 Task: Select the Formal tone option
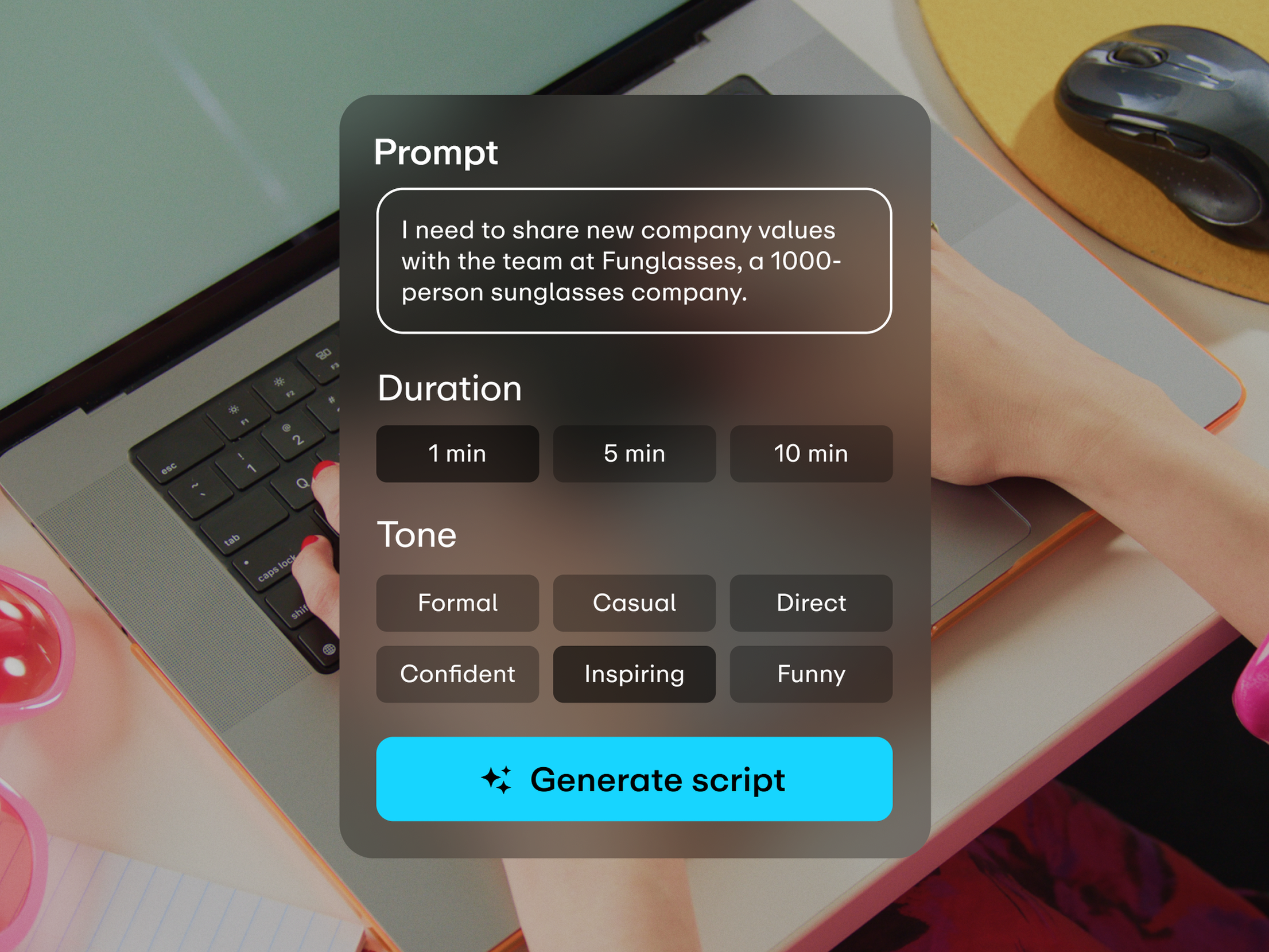(458, 602)
